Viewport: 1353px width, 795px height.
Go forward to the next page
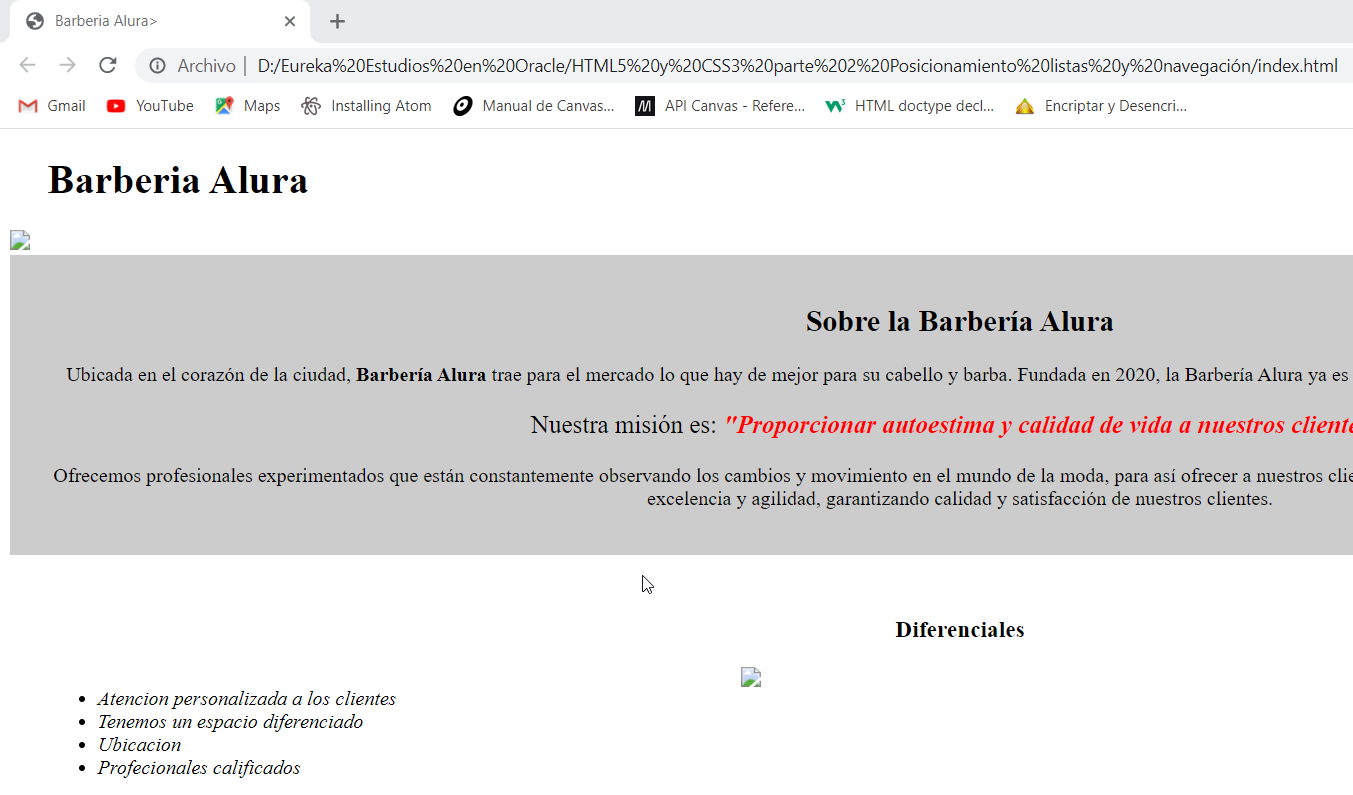point(67,66)
